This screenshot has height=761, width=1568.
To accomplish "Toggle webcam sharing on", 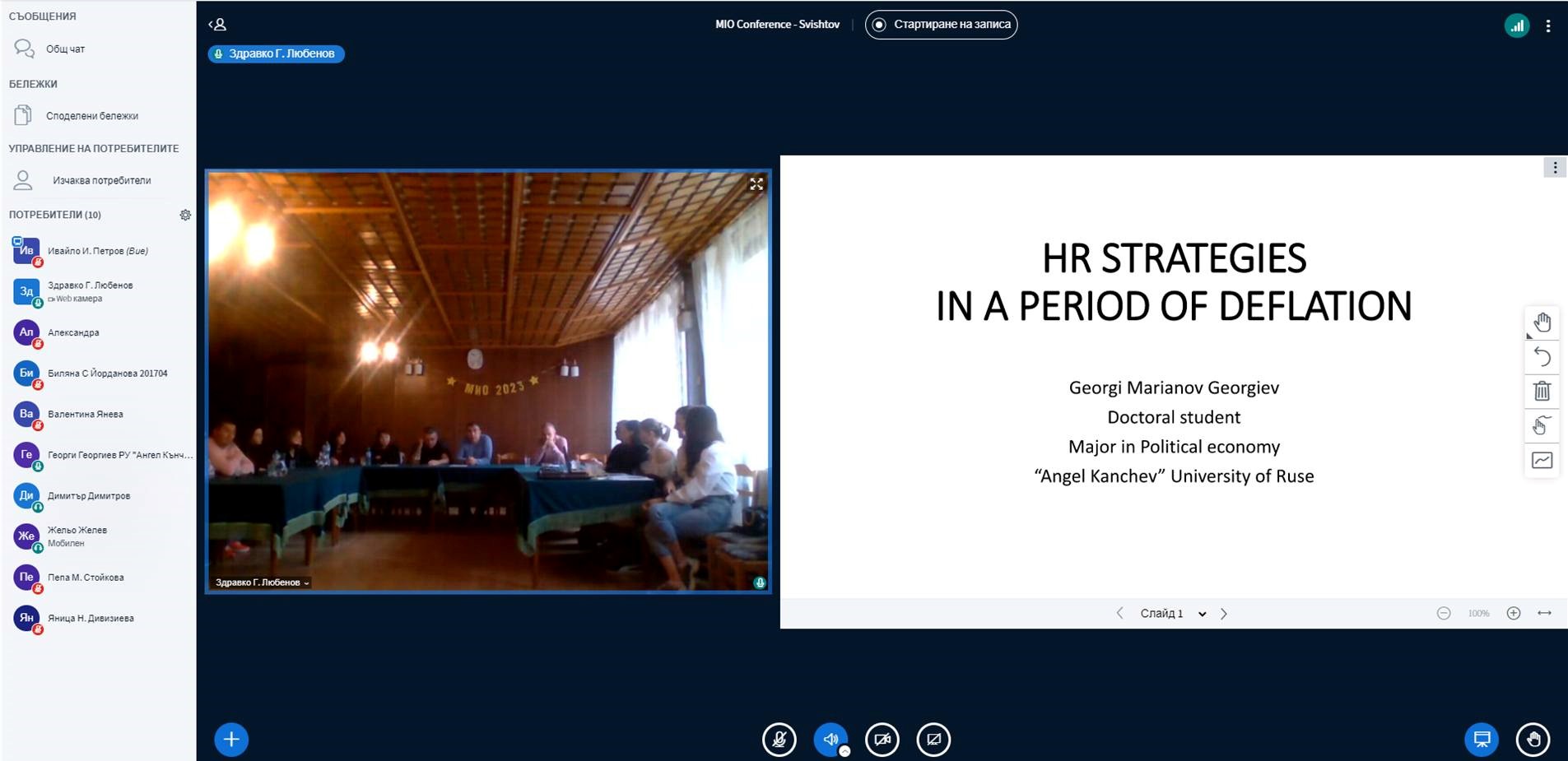I will pyautogui.click(x=882, y=739).
